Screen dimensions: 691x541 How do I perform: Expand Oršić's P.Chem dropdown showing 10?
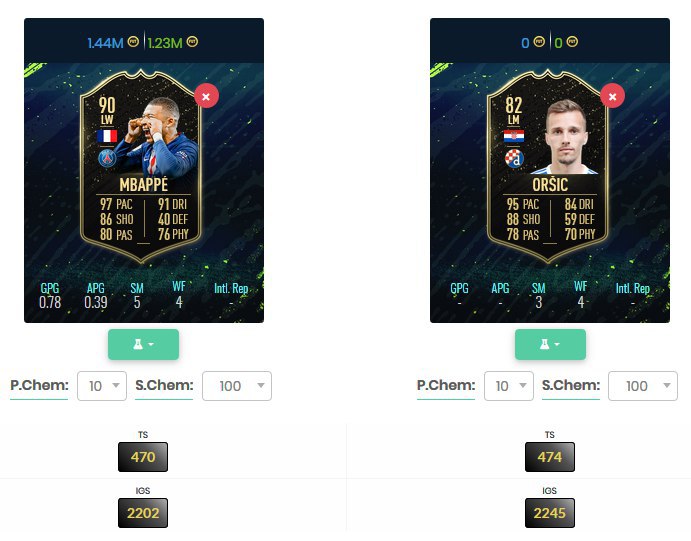[x=509, y=386]
